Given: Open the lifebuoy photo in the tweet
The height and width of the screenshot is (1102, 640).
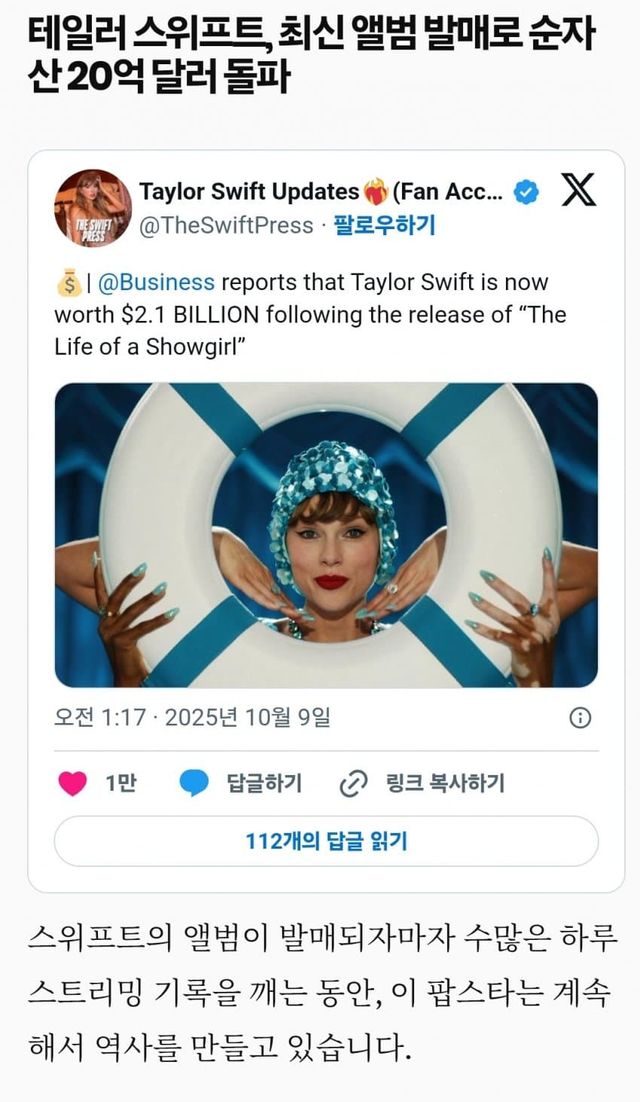Looking at the screenshot, I should [x=326, y=535].
